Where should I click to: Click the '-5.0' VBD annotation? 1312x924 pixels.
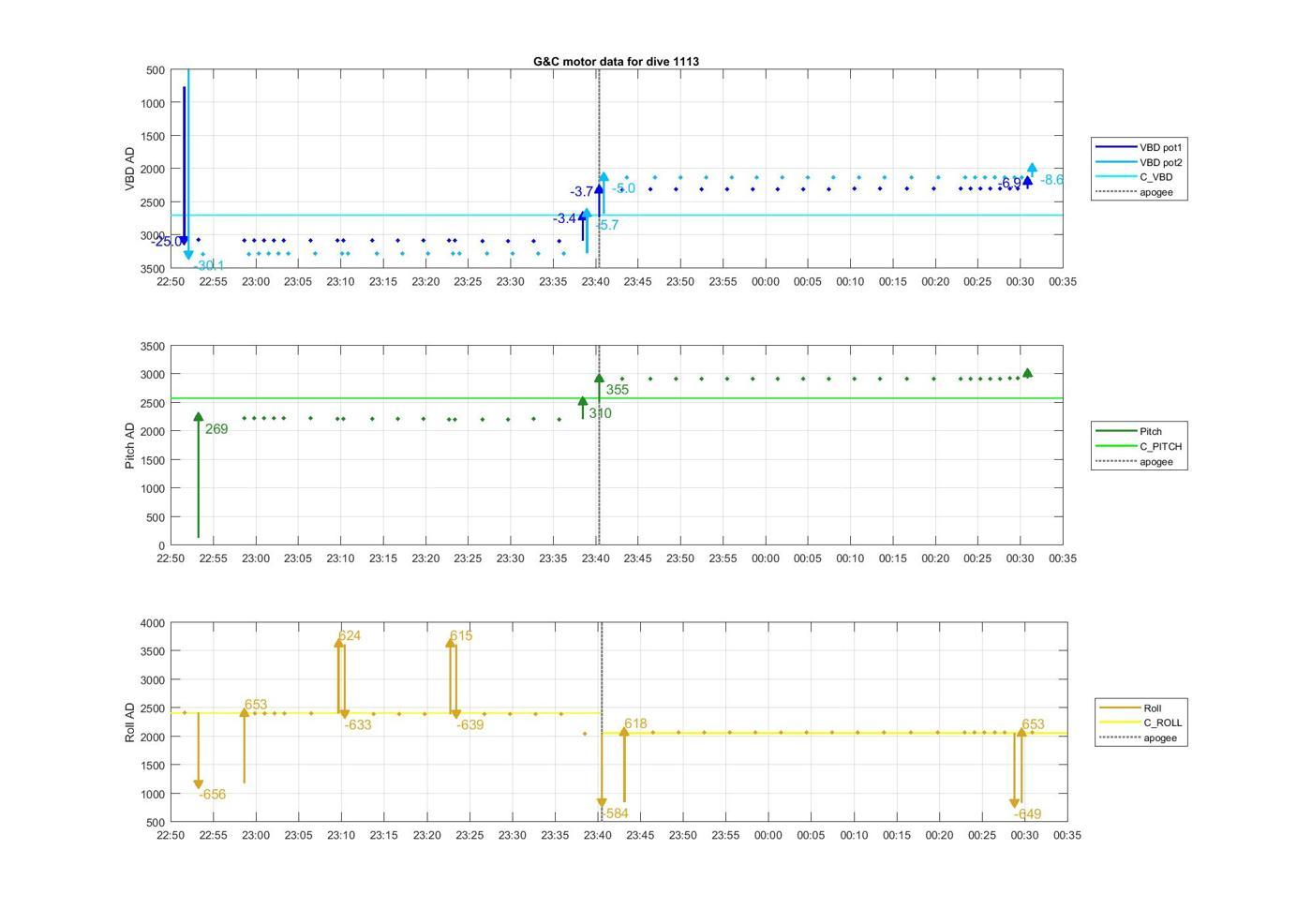[x=623, y=188]
